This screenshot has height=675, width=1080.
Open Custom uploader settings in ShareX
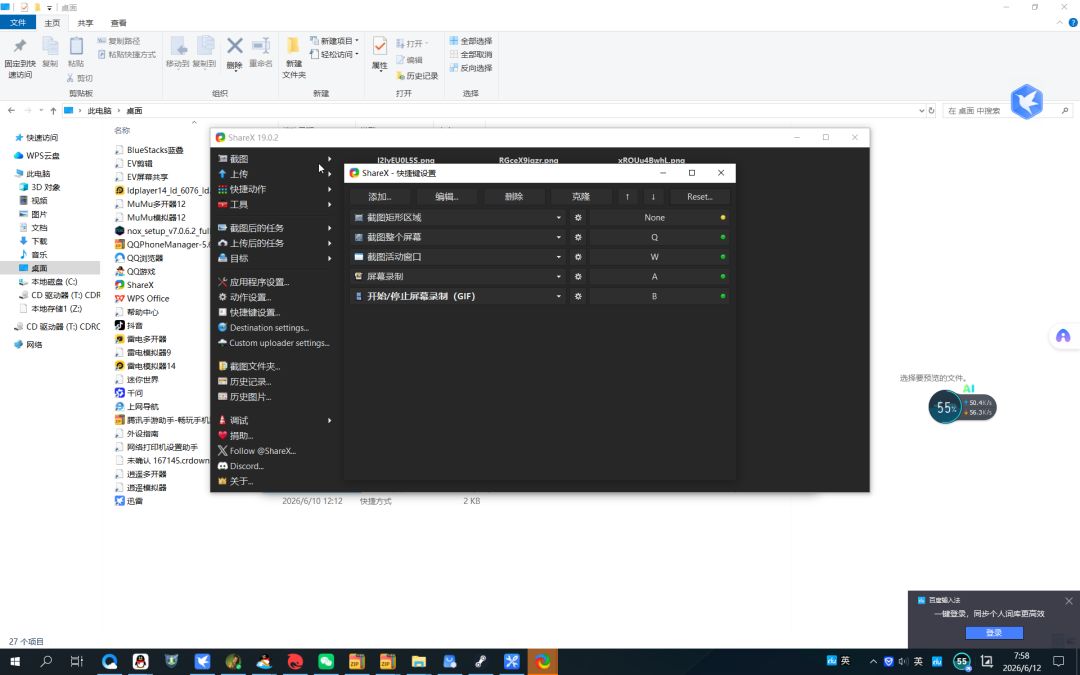tap(273, 342)
